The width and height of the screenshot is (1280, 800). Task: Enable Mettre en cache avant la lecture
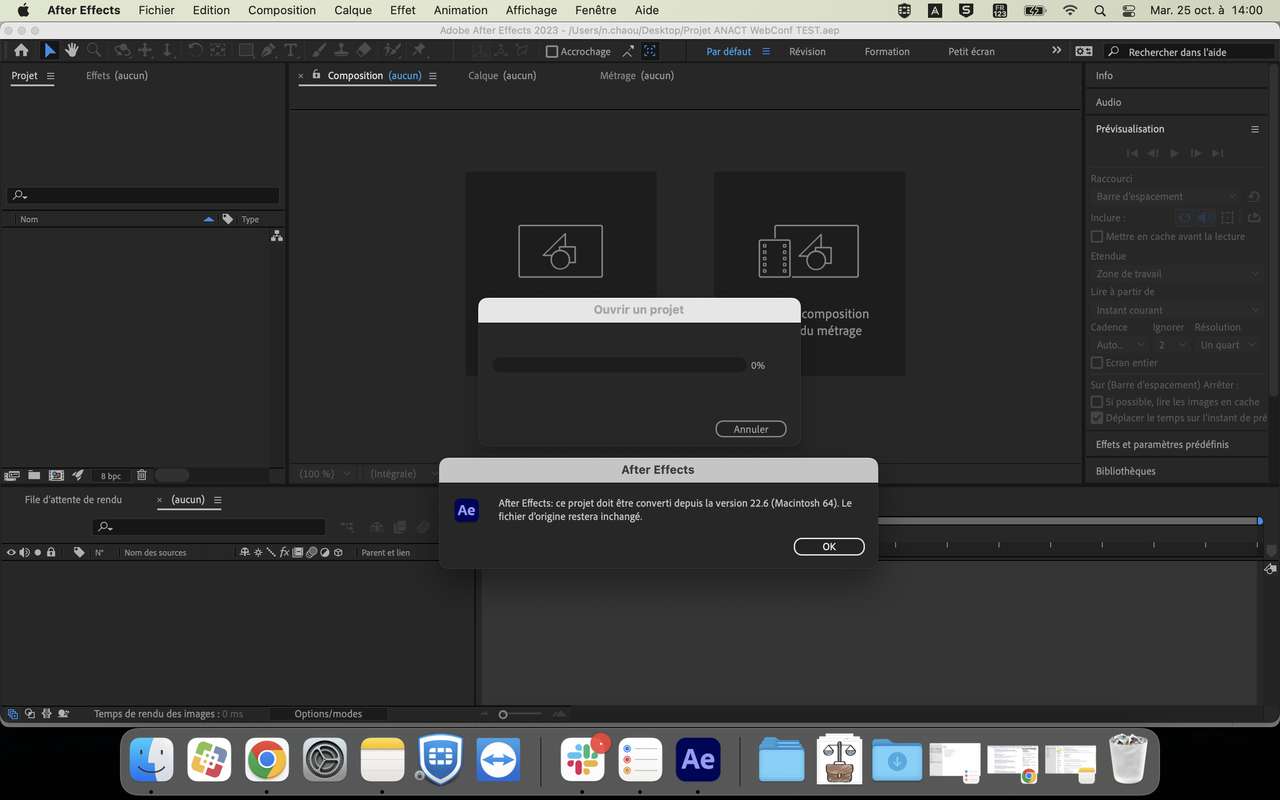pos(1097,237)
